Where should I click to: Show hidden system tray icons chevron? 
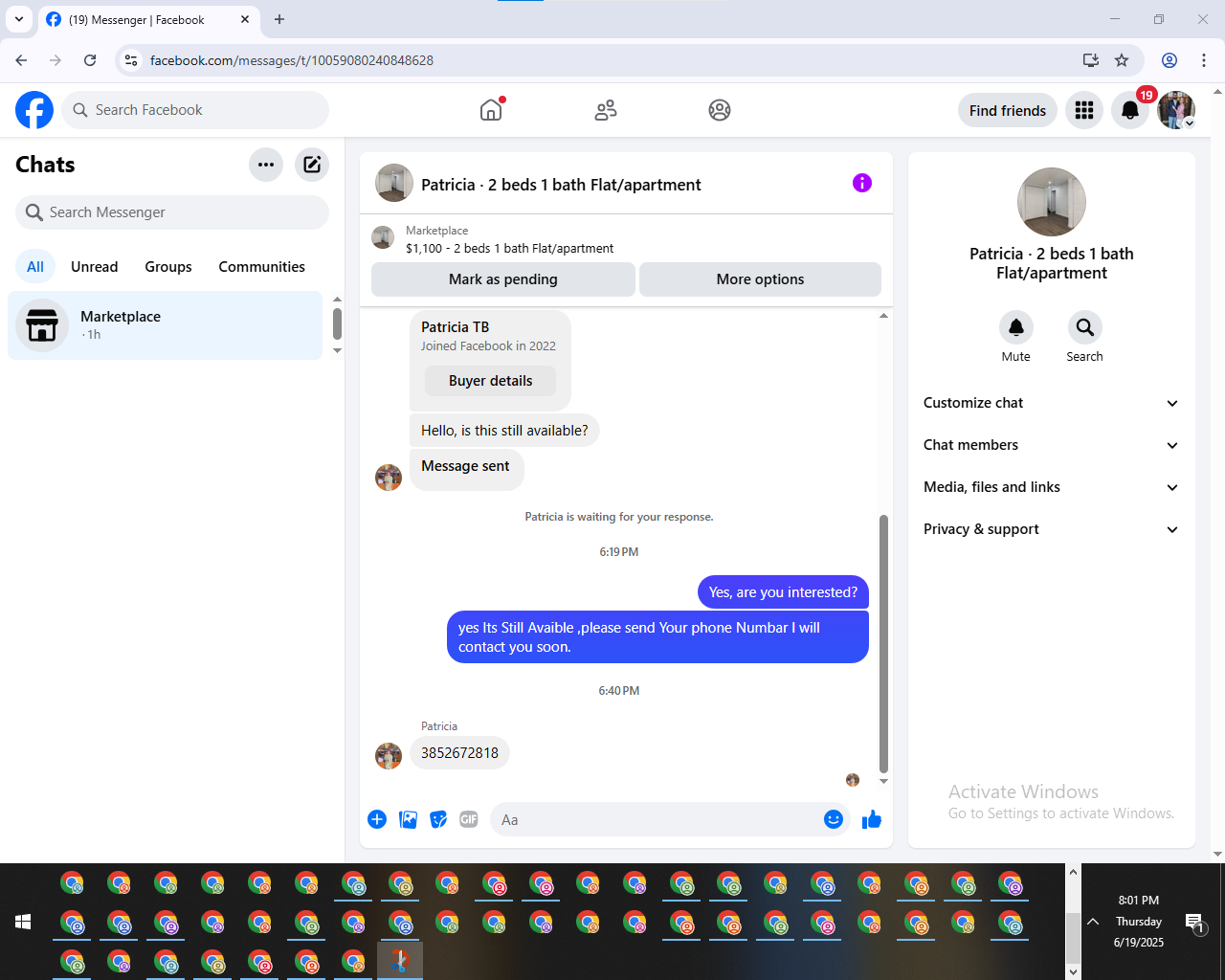point(1093,922)
